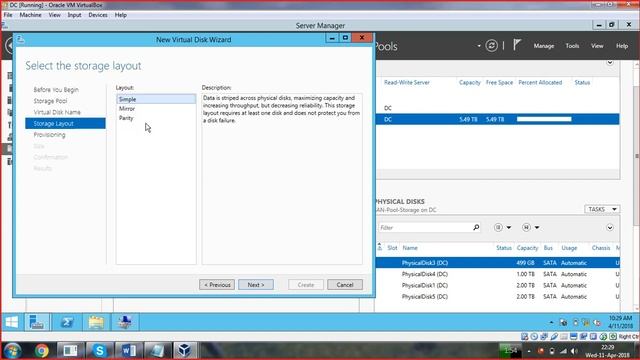This screenshot has height=360, width=640.
Task: Sort pools by Free Space column
Action: point(499,82)
